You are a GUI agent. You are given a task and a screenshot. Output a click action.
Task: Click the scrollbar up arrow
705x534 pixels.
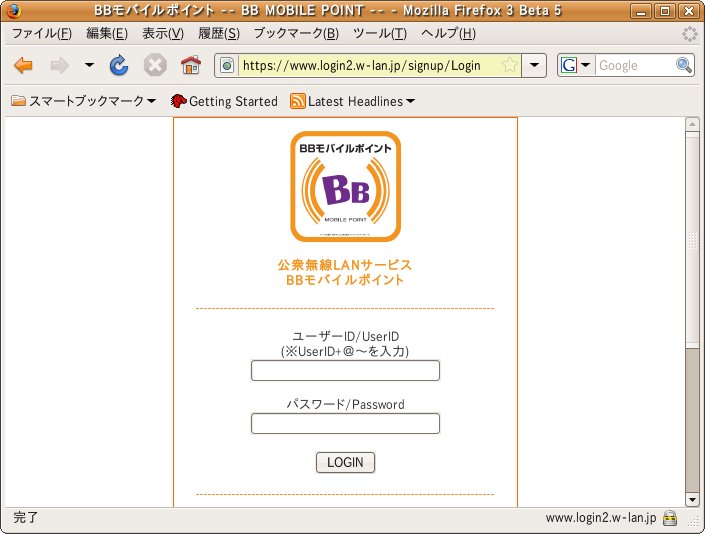click(692, 124)
